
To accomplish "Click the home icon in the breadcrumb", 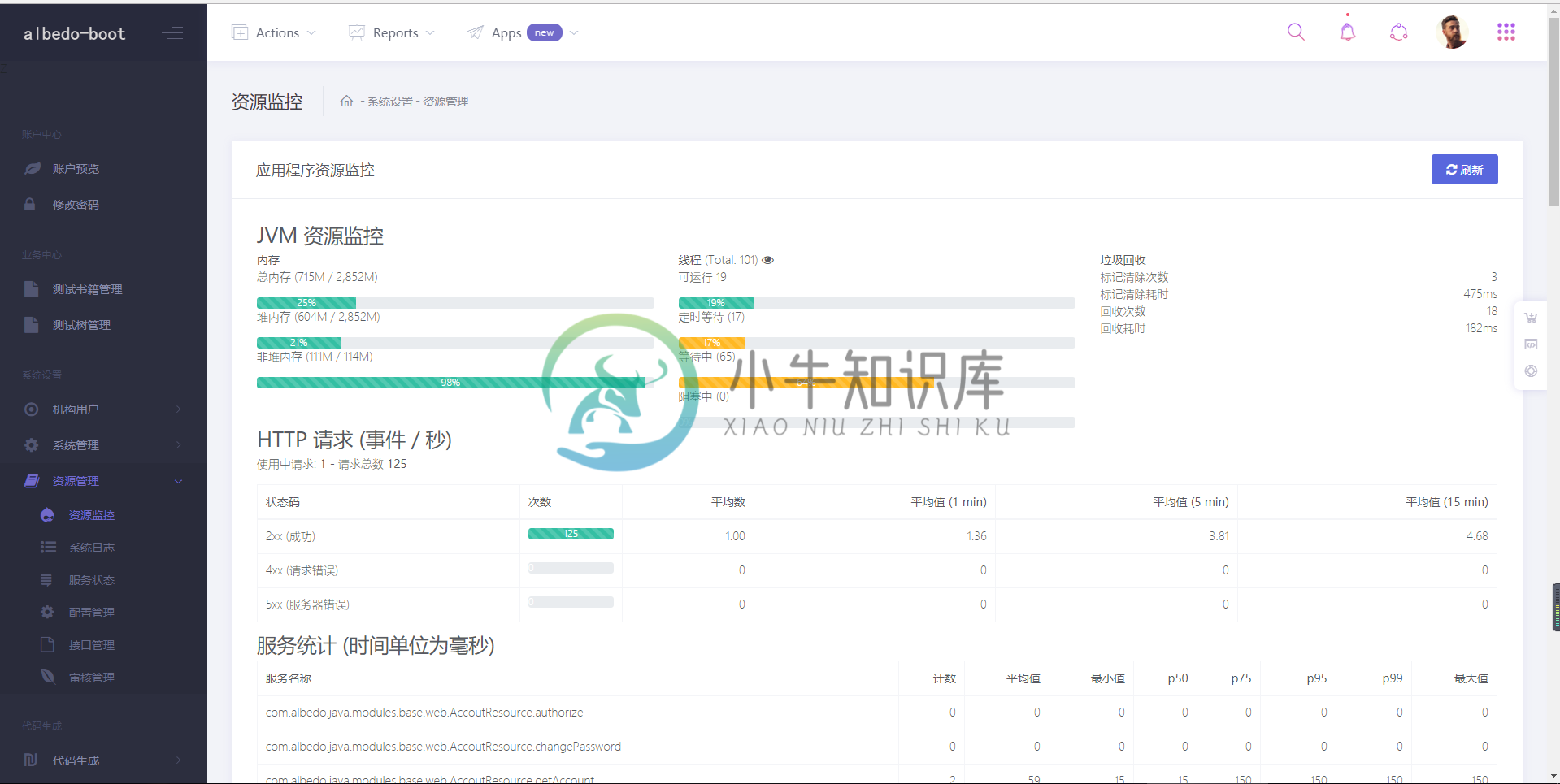I will (346, 101).
